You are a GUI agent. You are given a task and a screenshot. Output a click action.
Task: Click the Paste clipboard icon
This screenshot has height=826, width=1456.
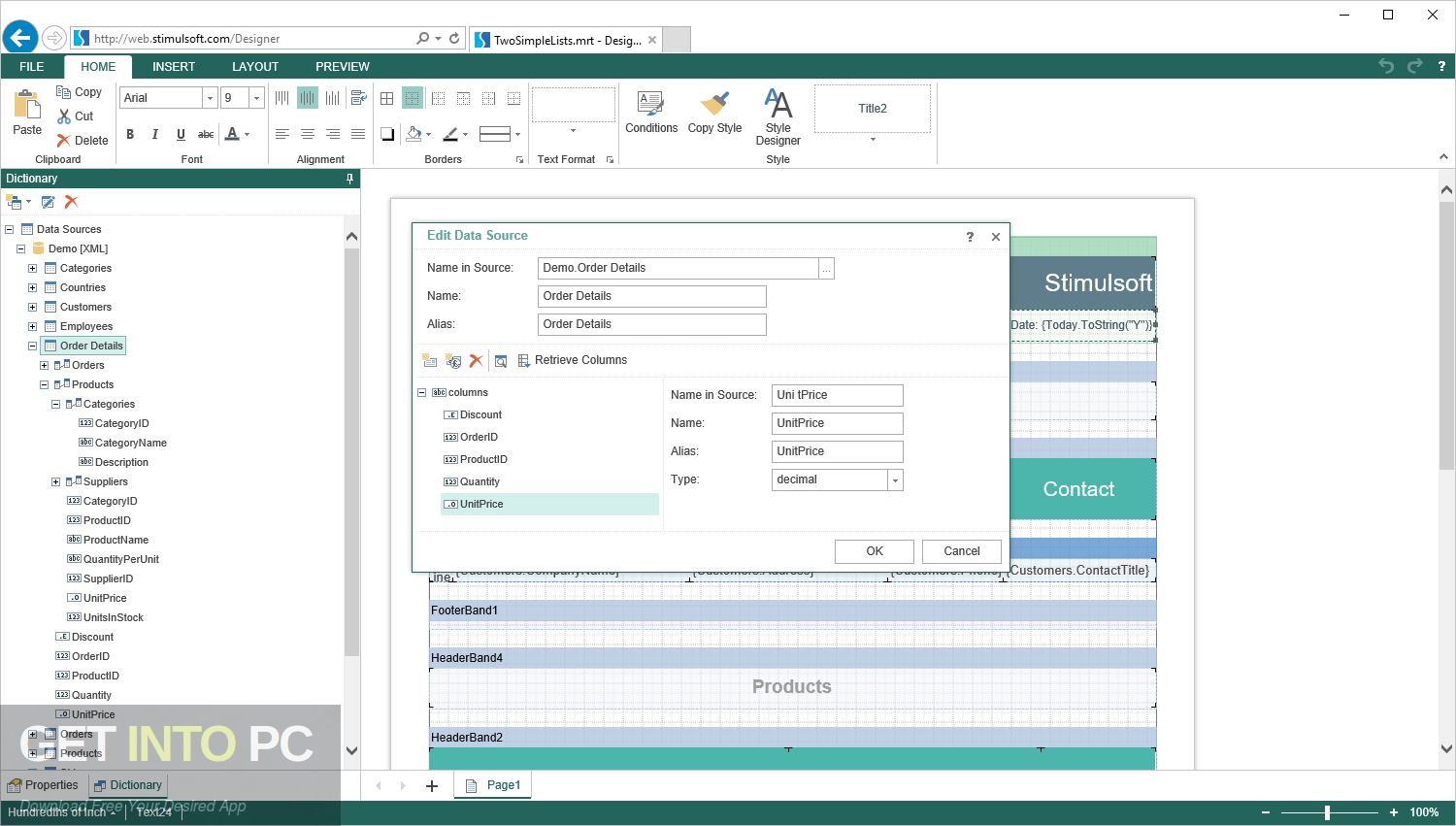pyautogui.click(x=27, y=104)
